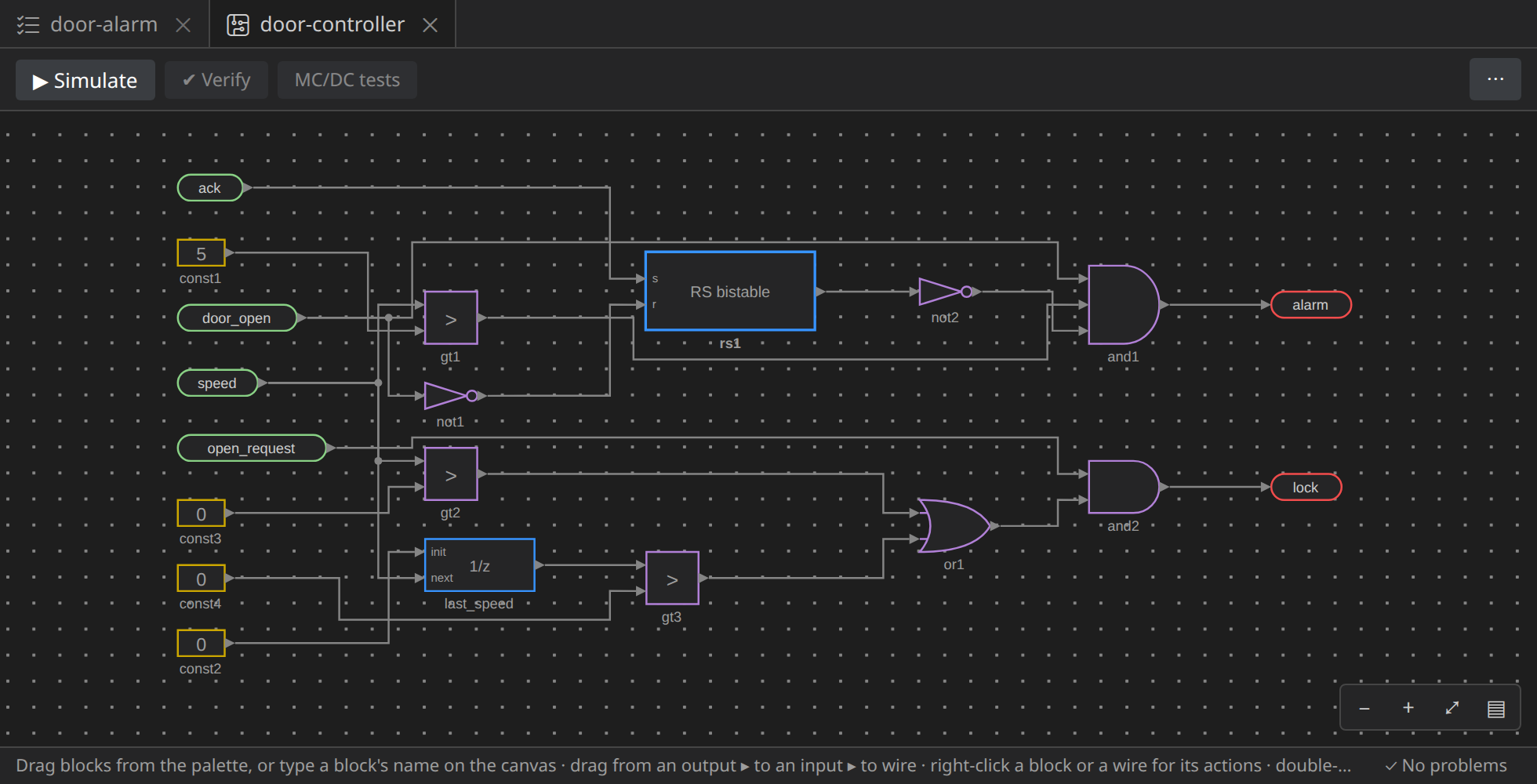Select the lock output port
This screenshot has height=784, width=1537.
(1306, 487)
